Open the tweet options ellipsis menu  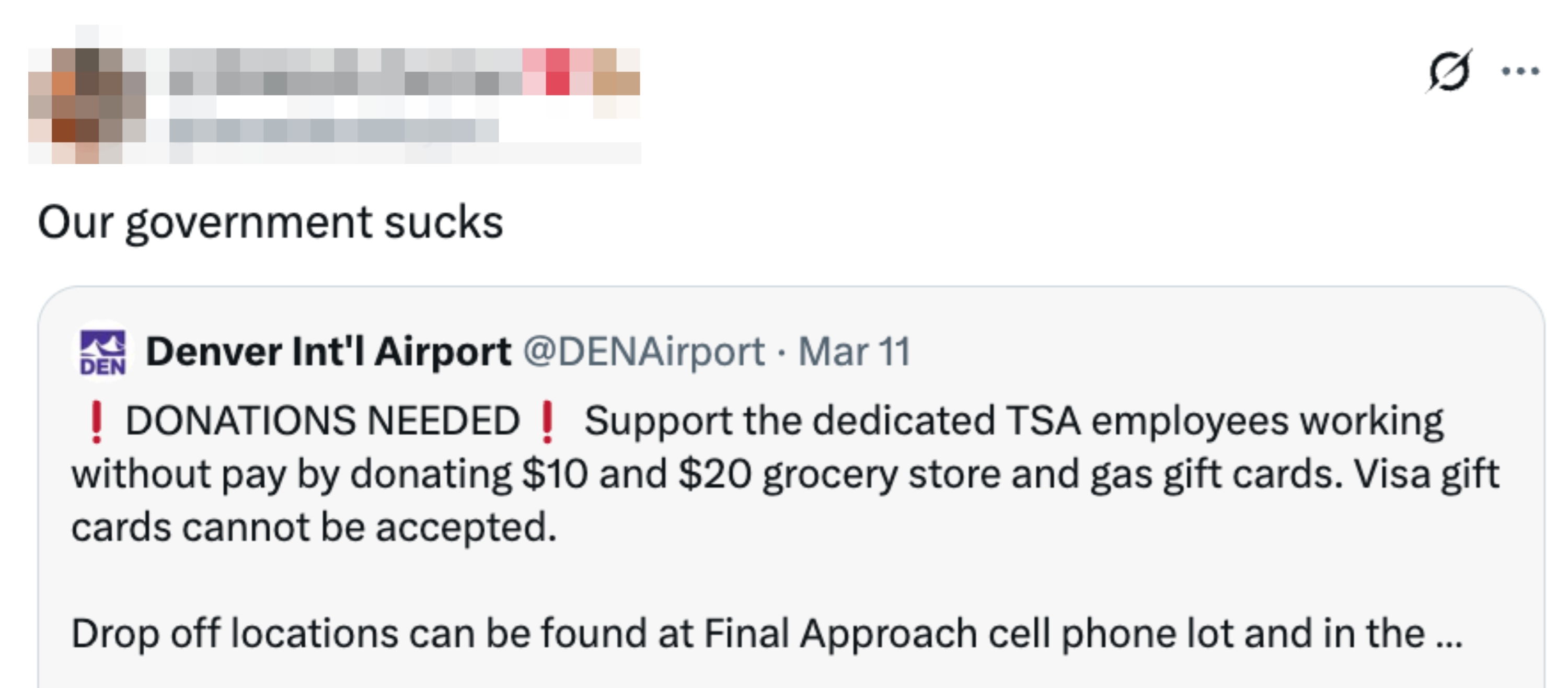click(x=1519, y=72)
